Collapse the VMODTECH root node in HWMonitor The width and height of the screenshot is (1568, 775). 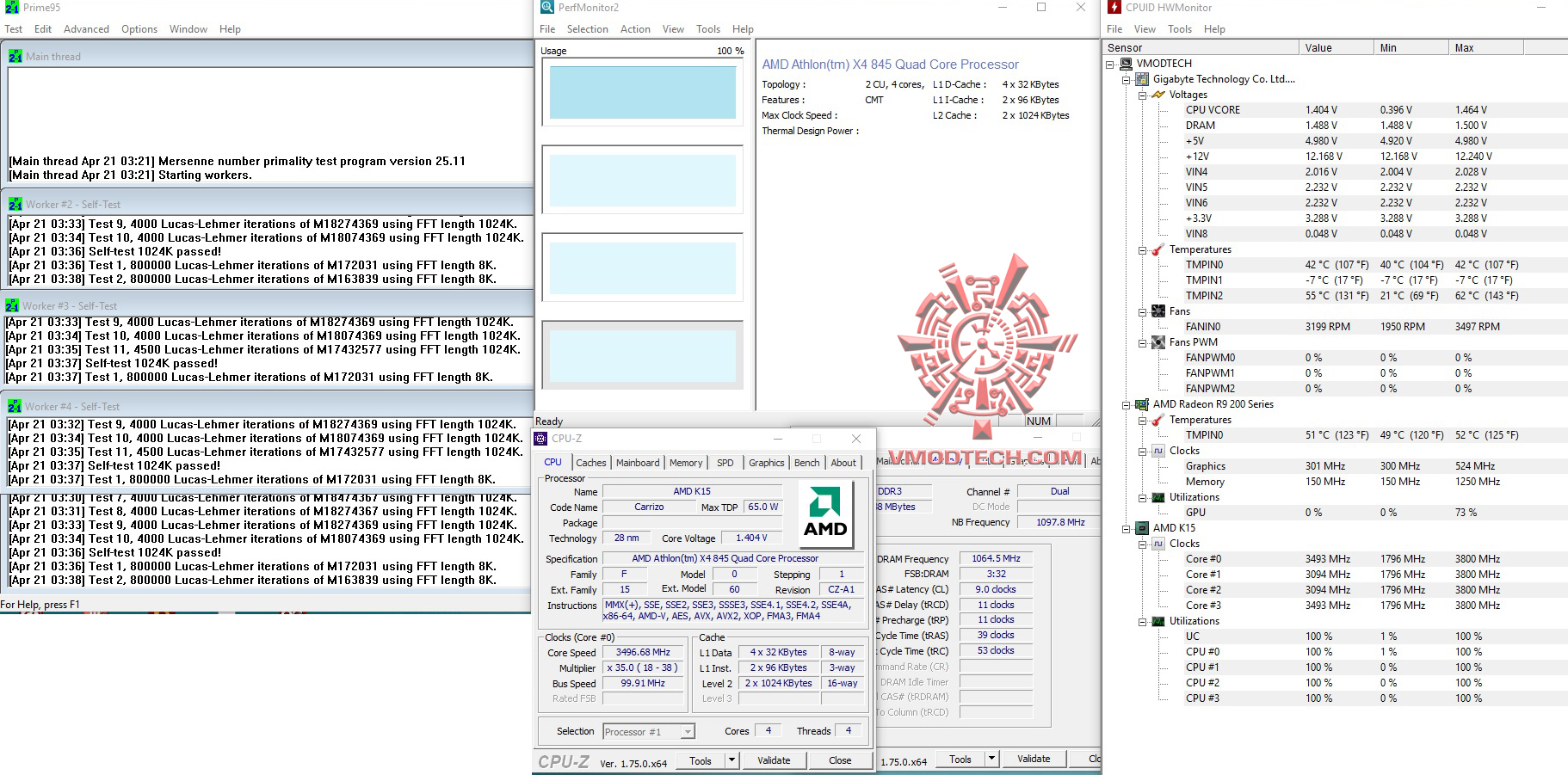click(1110, 64)
